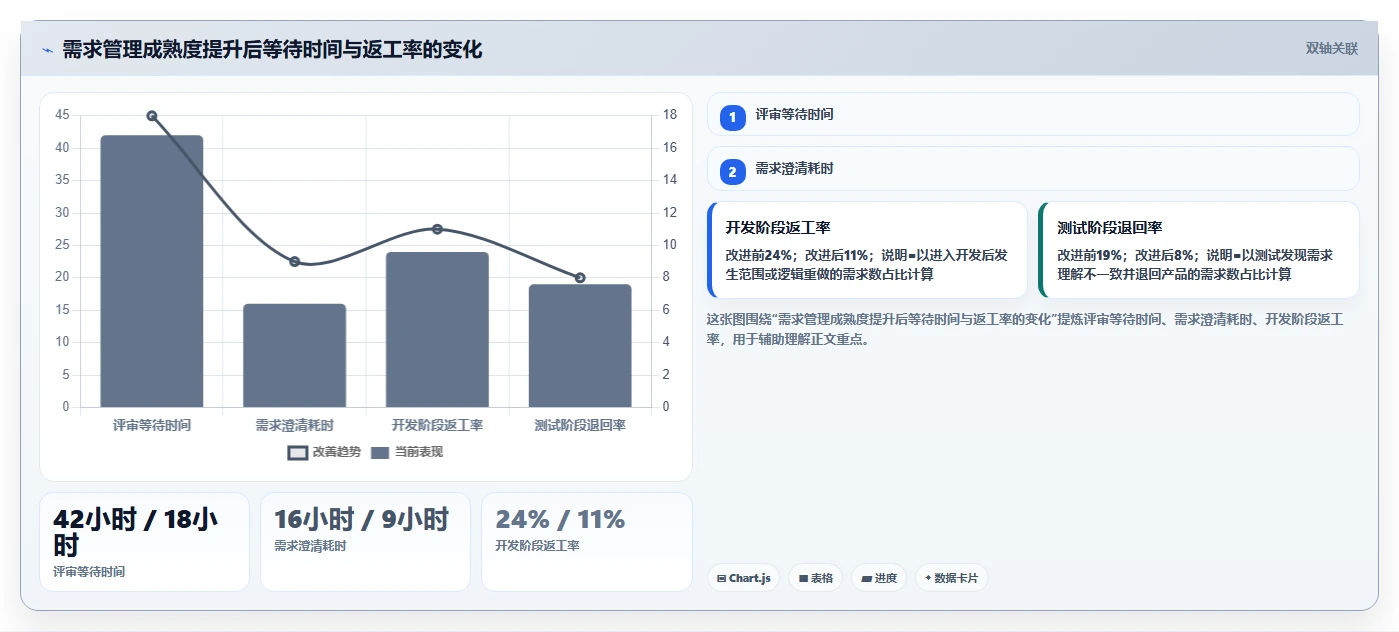Toggle the 改善趋势 legend item

[324, 452]
